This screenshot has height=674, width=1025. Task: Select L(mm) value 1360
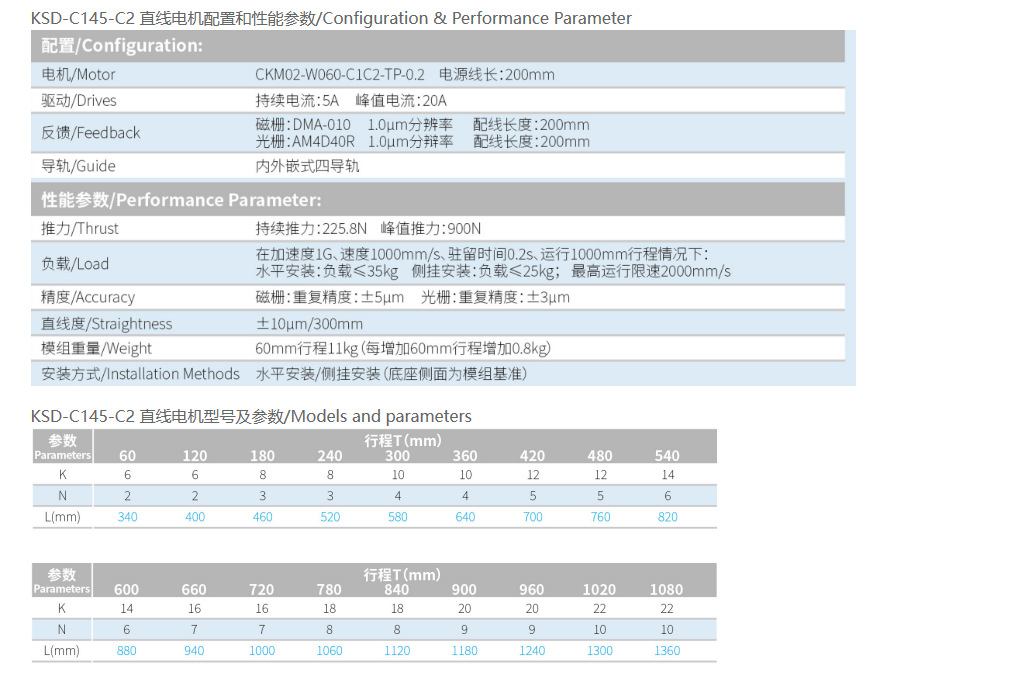click(x=667, y=651)
